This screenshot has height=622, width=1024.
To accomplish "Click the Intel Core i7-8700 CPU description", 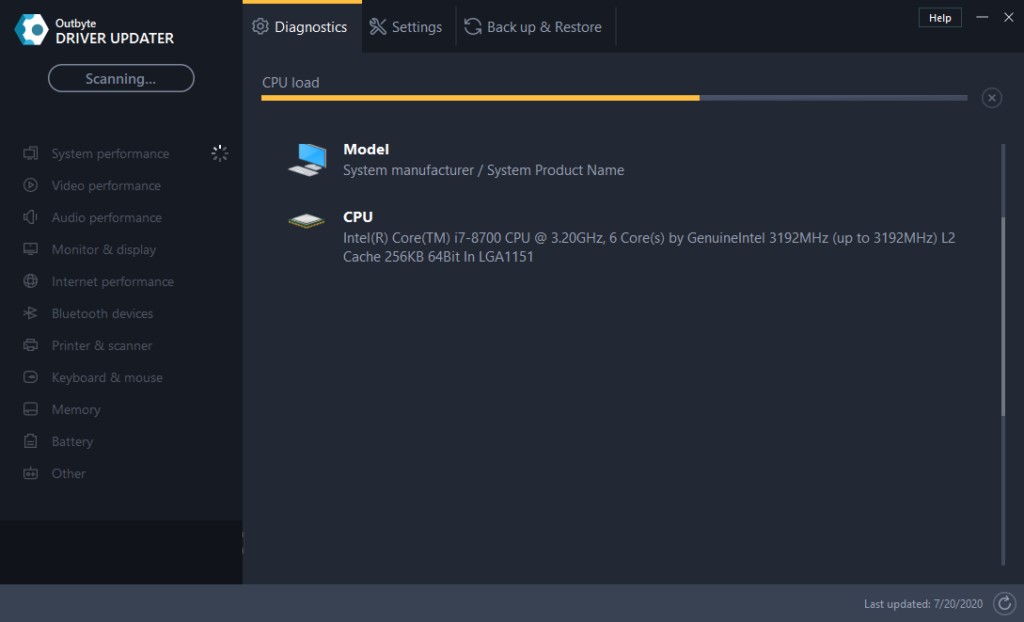I will (649, 247).
